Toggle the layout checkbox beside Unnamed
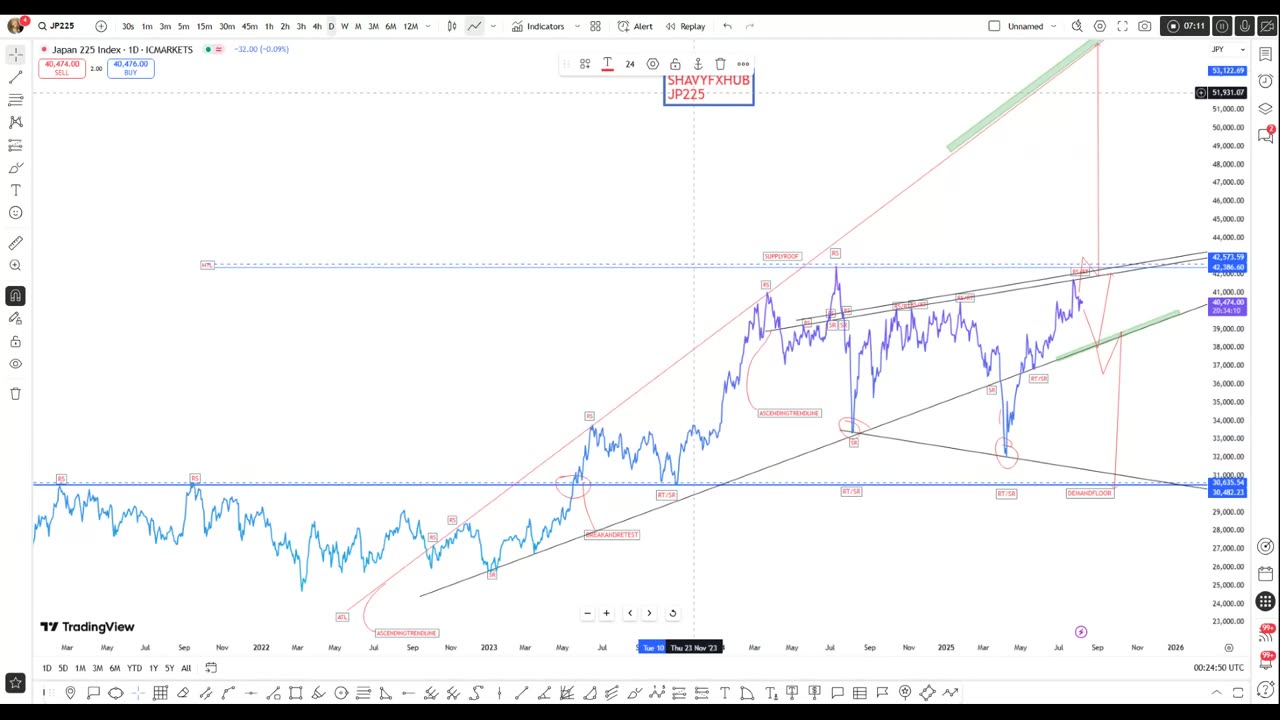 pyautogui.click(x=994, y=26)
